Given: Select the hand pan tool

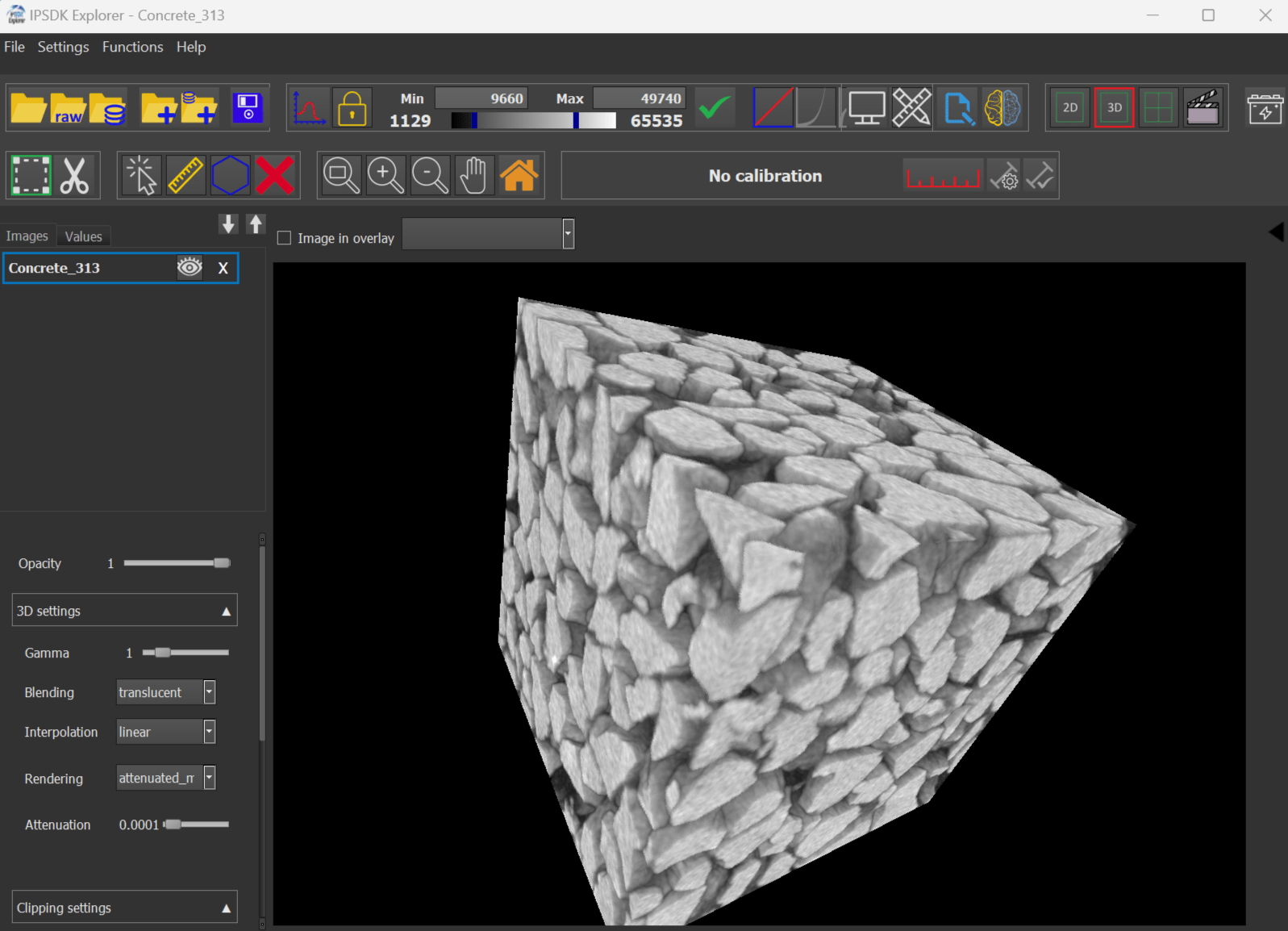Looking at the screenshot, I should 474,176.
